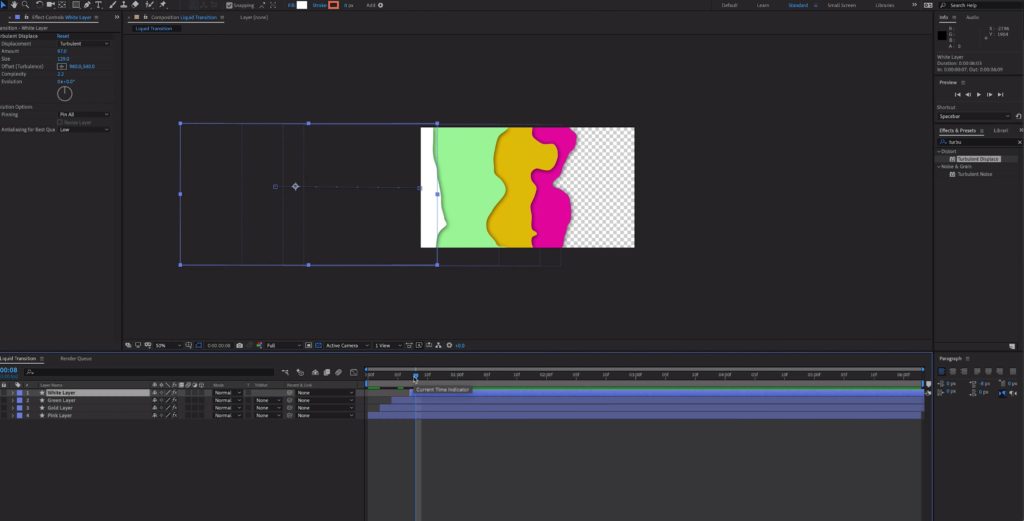1024x521 pixels.
Task: Click the white Fill color swatch
Action: click(x=304, y=5)
